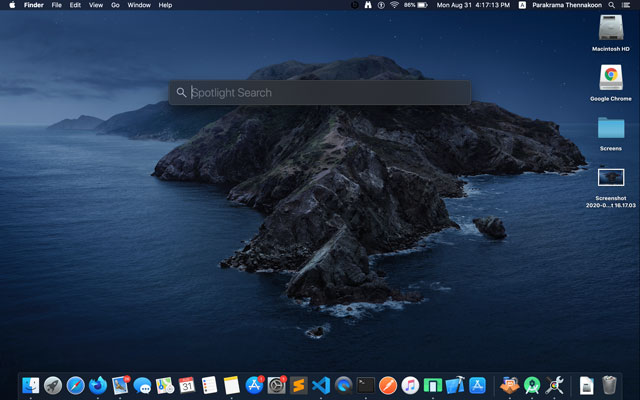Open document file icon beside Trash
The image size is (640, 400).
(x=587, y=385)
